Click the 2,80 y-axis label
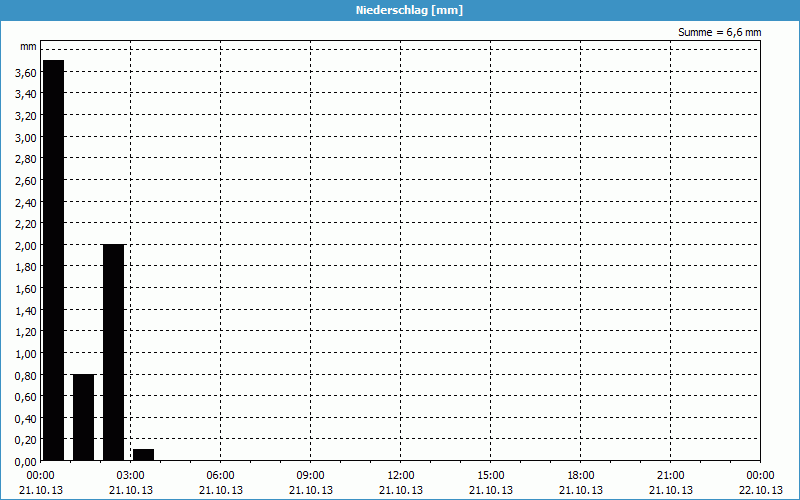The width and height of the screenshot is (800, 500). 26,159
